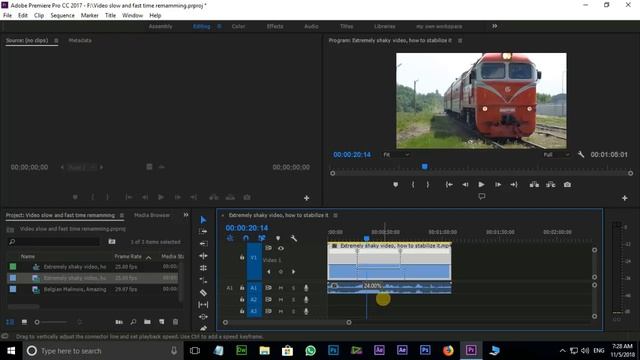The width and height of the screenshot is (640, 360).
Task: Select the Razor tool
Action: point(203,293)
